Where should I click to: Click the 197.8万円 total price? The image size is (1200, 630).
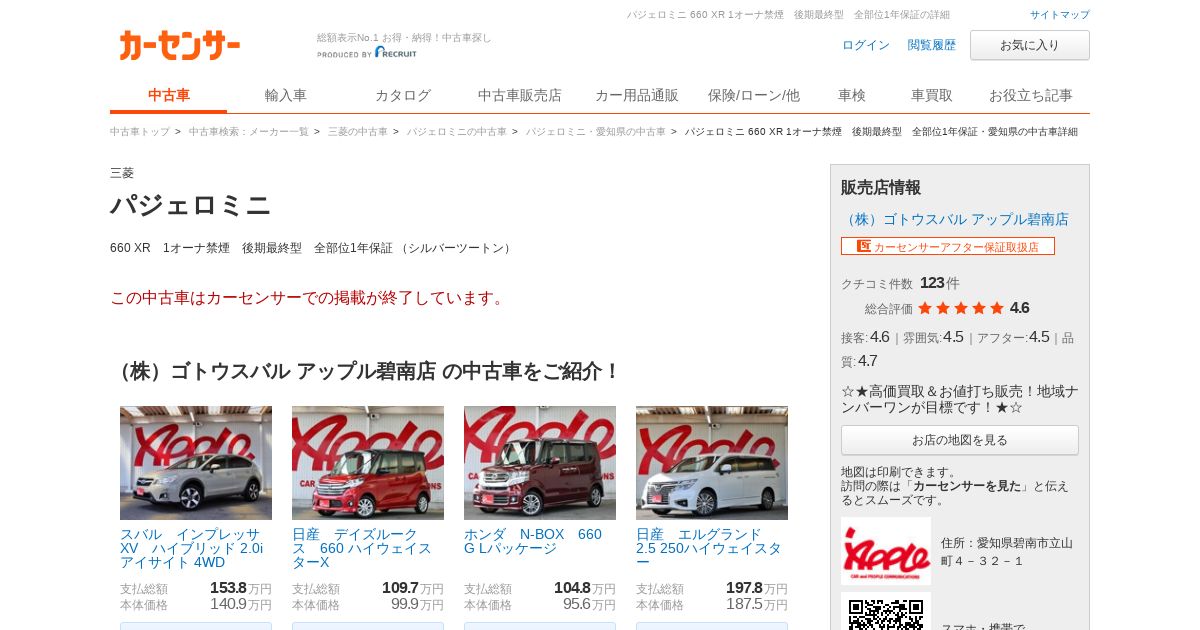tap(756, 588)
